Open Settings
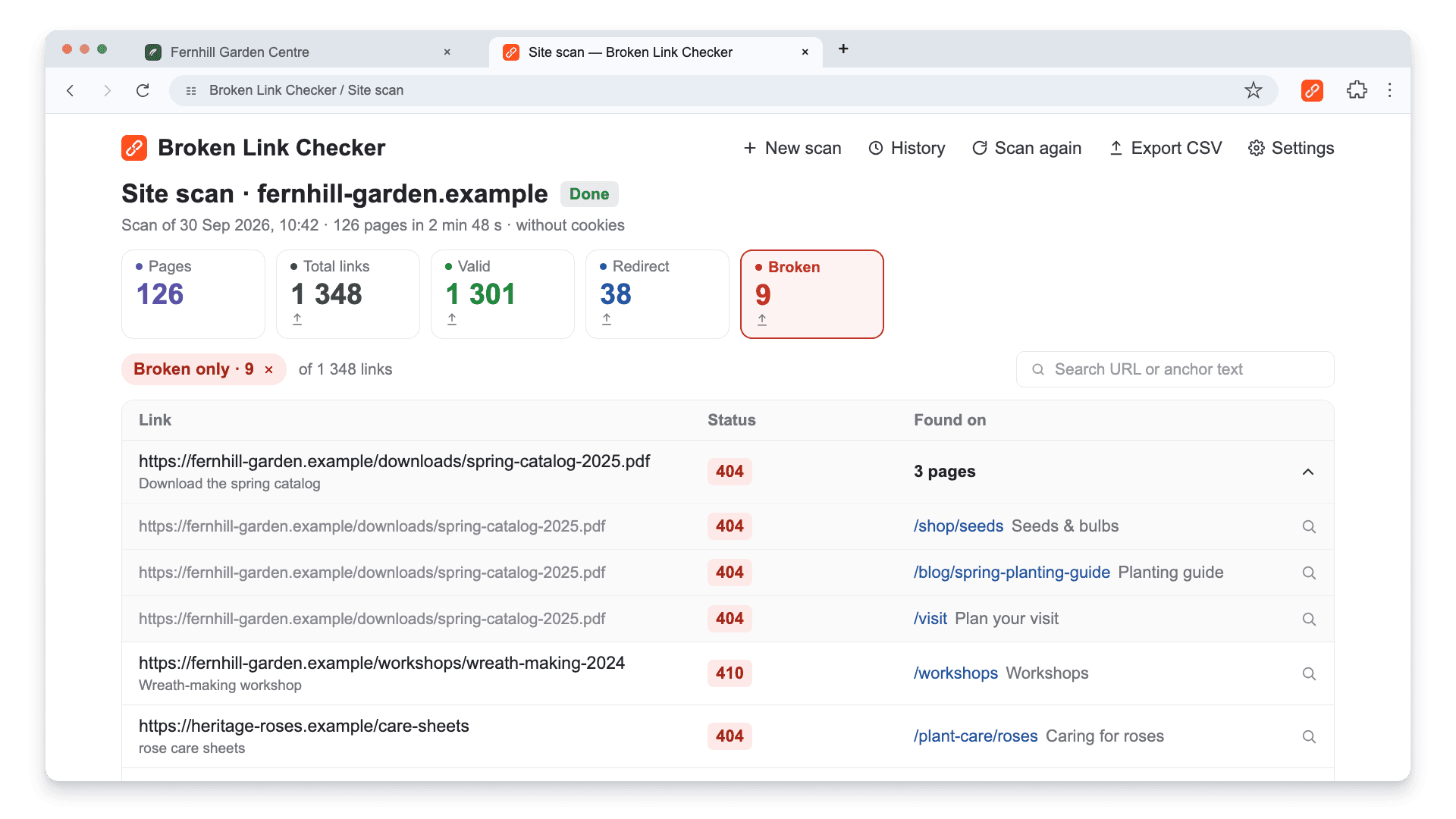 coord(1291,148)
